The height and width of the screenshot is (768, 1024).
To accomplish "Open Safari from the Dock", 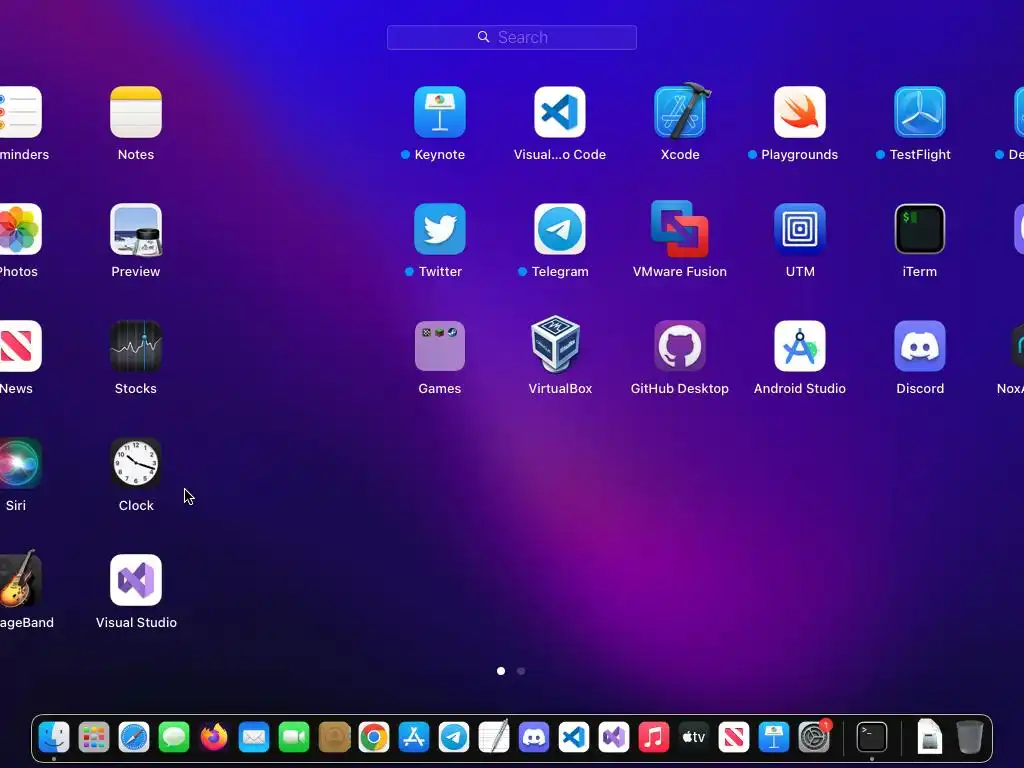I will pyautogui.click(x=134, y=737).
